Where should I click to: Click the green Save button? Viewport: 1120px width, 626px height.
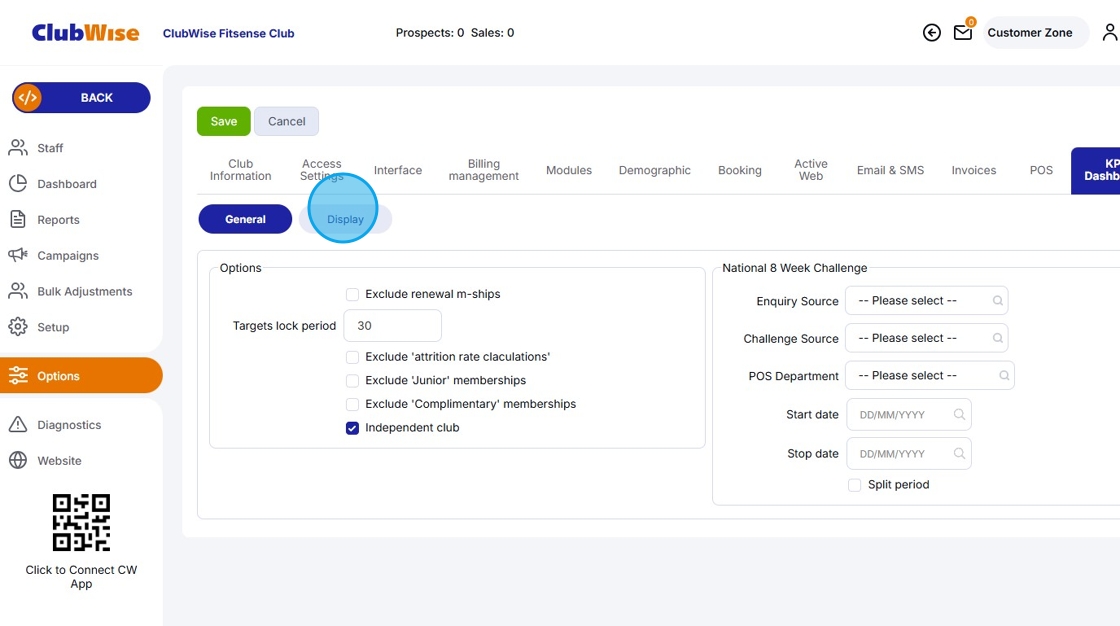pos(224,121)
